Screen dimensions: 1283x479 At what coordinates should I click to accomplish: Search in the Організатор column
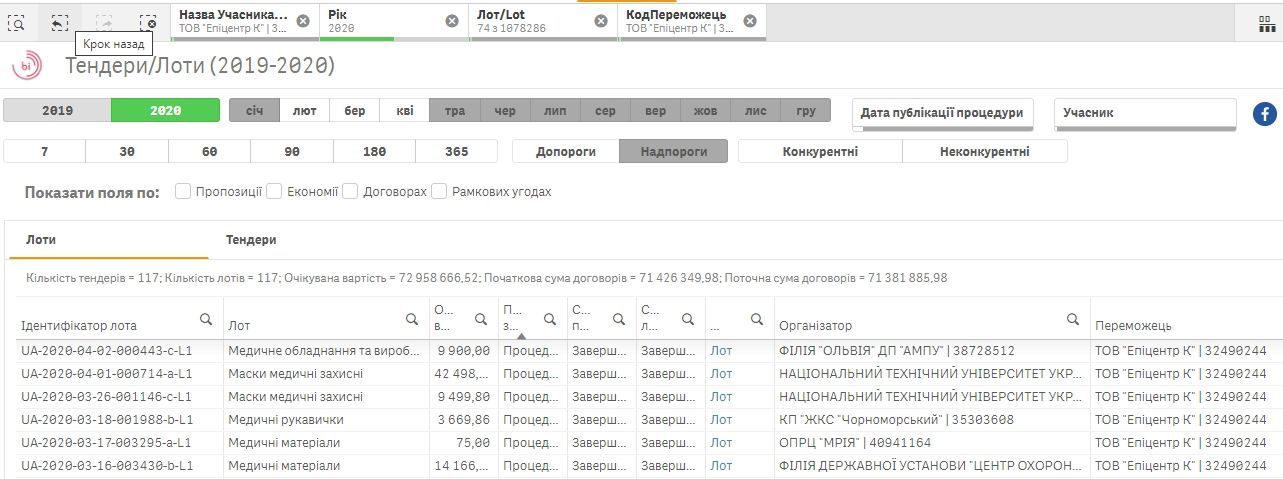click(x=1073, y=319)
